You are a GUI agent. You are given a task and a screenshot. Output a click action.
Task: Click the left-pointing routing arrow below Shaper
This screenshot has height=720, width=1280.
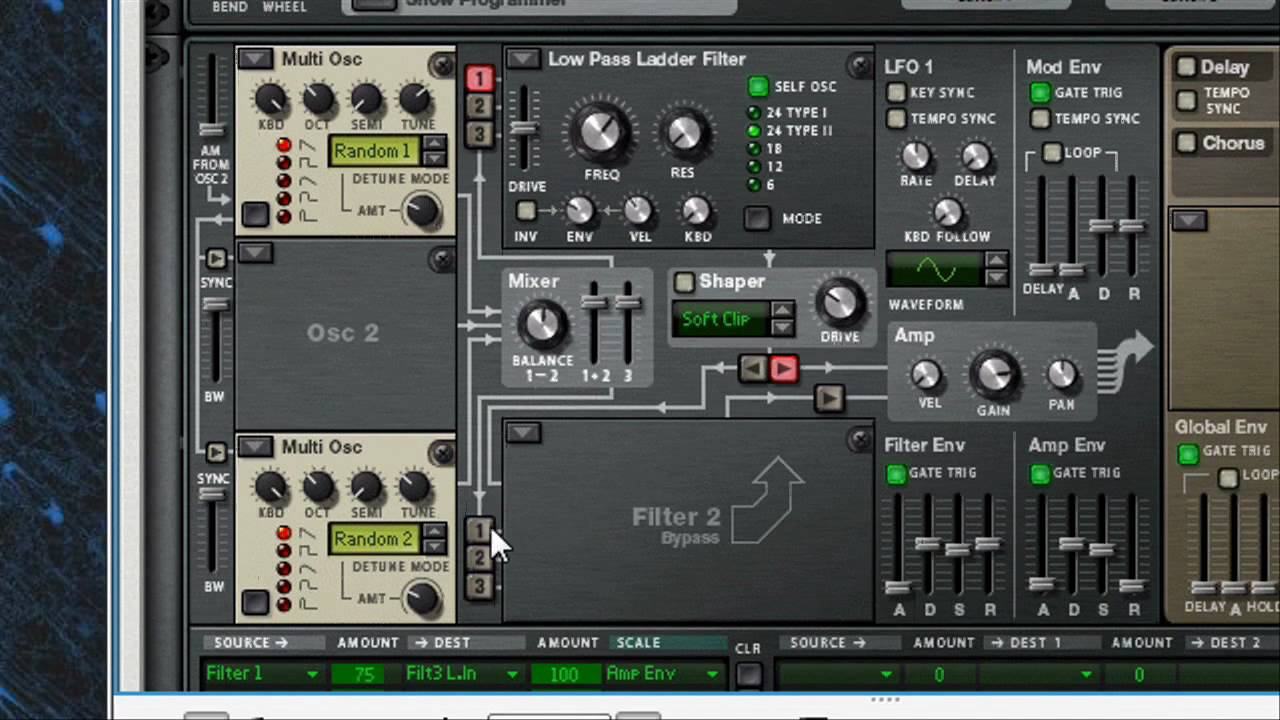tap(753, 369)
